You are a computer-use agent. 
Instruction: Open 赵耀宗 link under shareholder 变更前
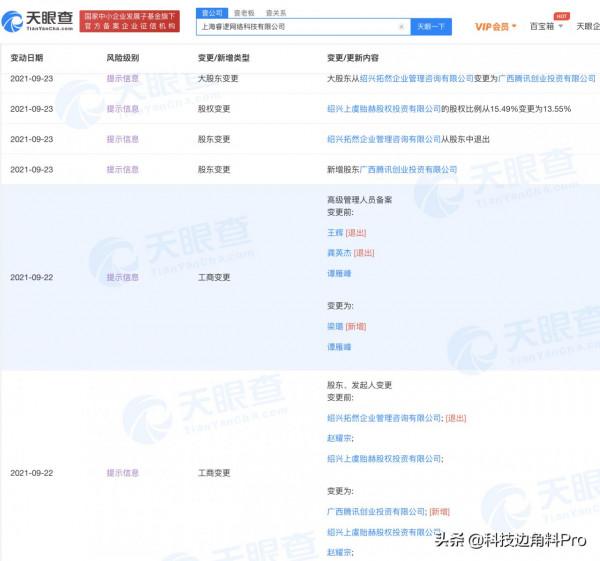click(340, 438)
